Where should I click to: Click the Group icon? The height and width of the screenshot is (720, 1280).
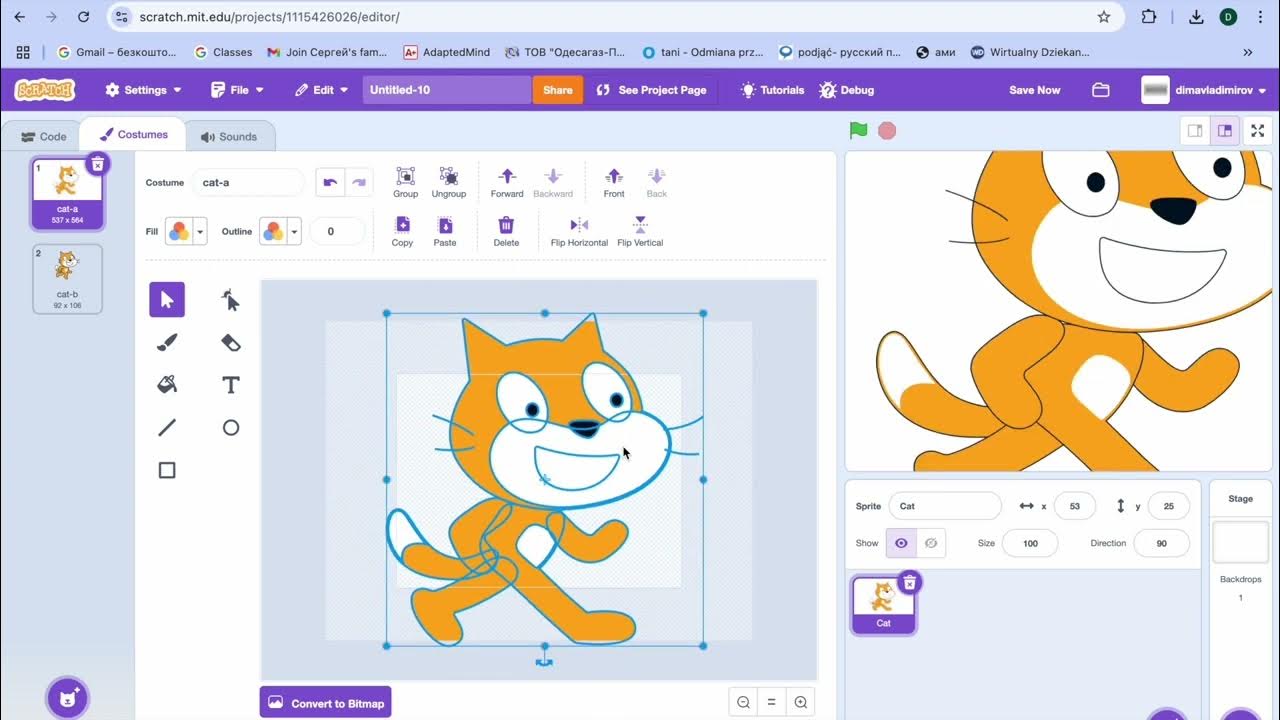(x=405, y=182)
